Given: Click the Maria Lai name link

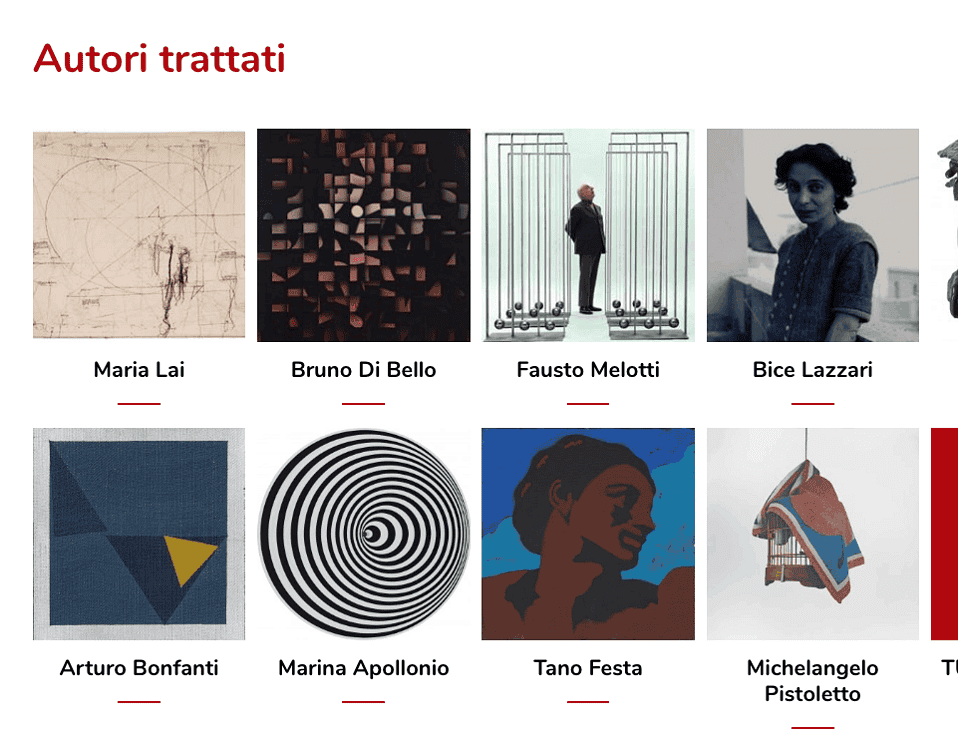Looking at the screenshot, I should click(x=139, y=370).
